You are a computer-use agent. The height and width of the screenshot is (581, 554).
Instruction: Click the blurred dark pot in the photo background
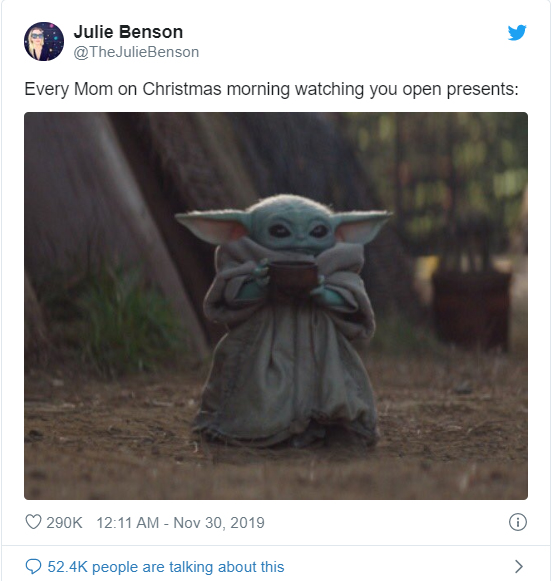pyautogui.click(x=471, y=309)
